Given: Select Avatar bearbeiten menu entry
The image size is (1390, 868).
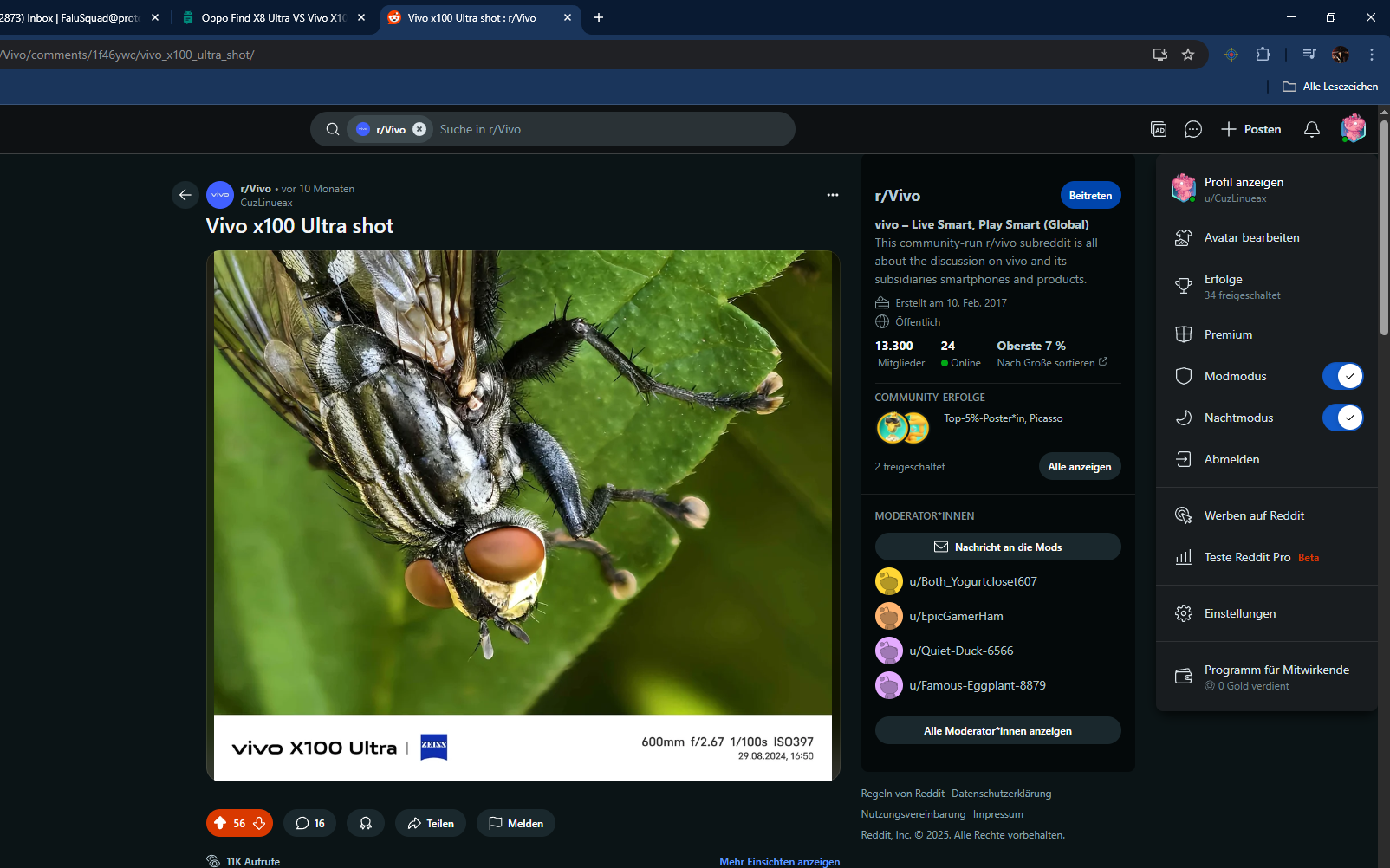Looking at the screenshot, I should [x=1266, y=237].
